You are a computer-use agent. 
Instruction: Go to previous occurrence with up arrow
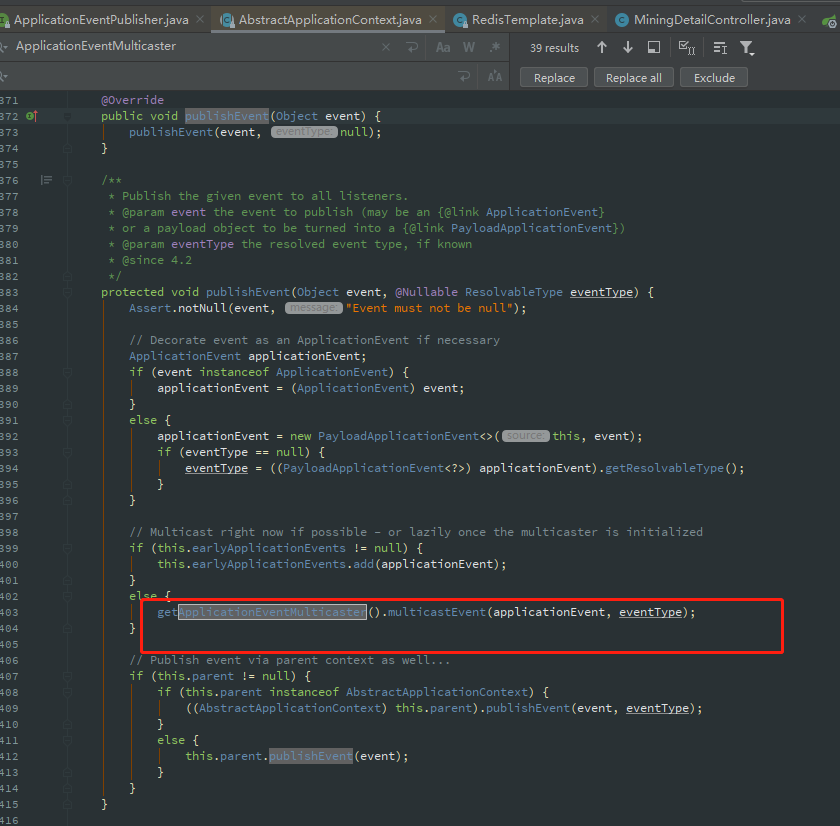(x=602, y=48)
